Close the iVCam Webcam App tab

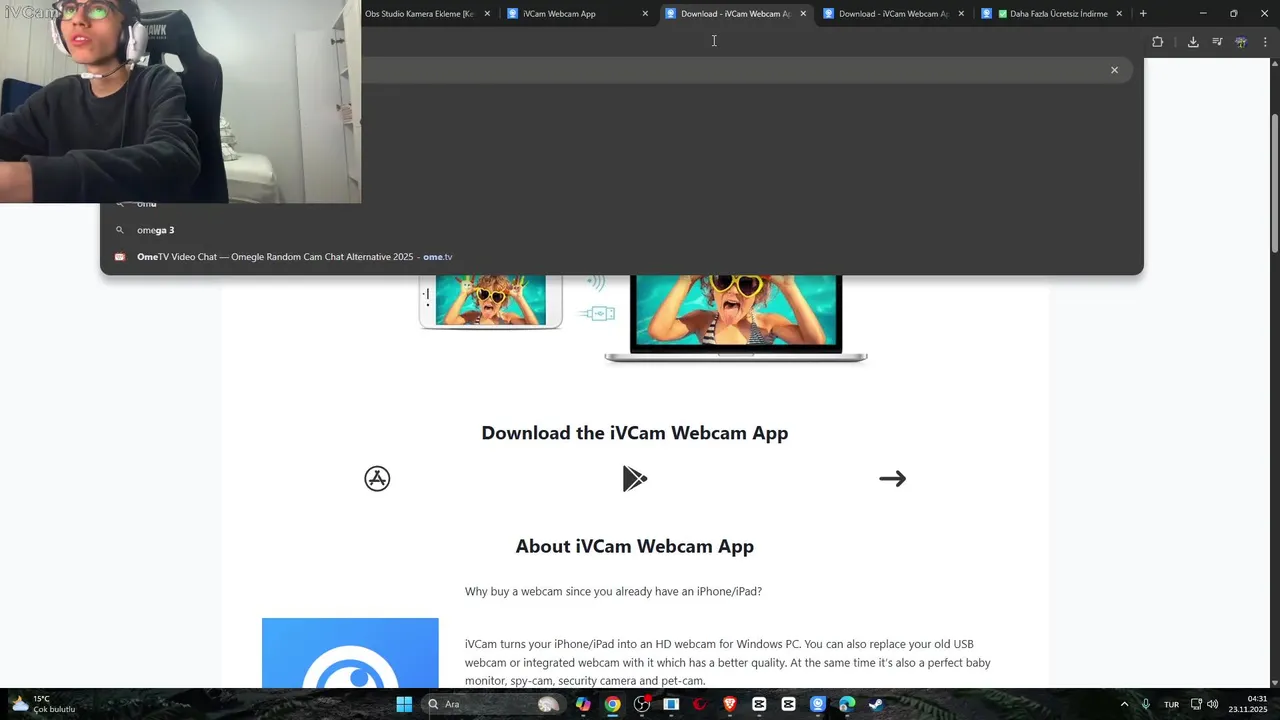coord(645,14)
